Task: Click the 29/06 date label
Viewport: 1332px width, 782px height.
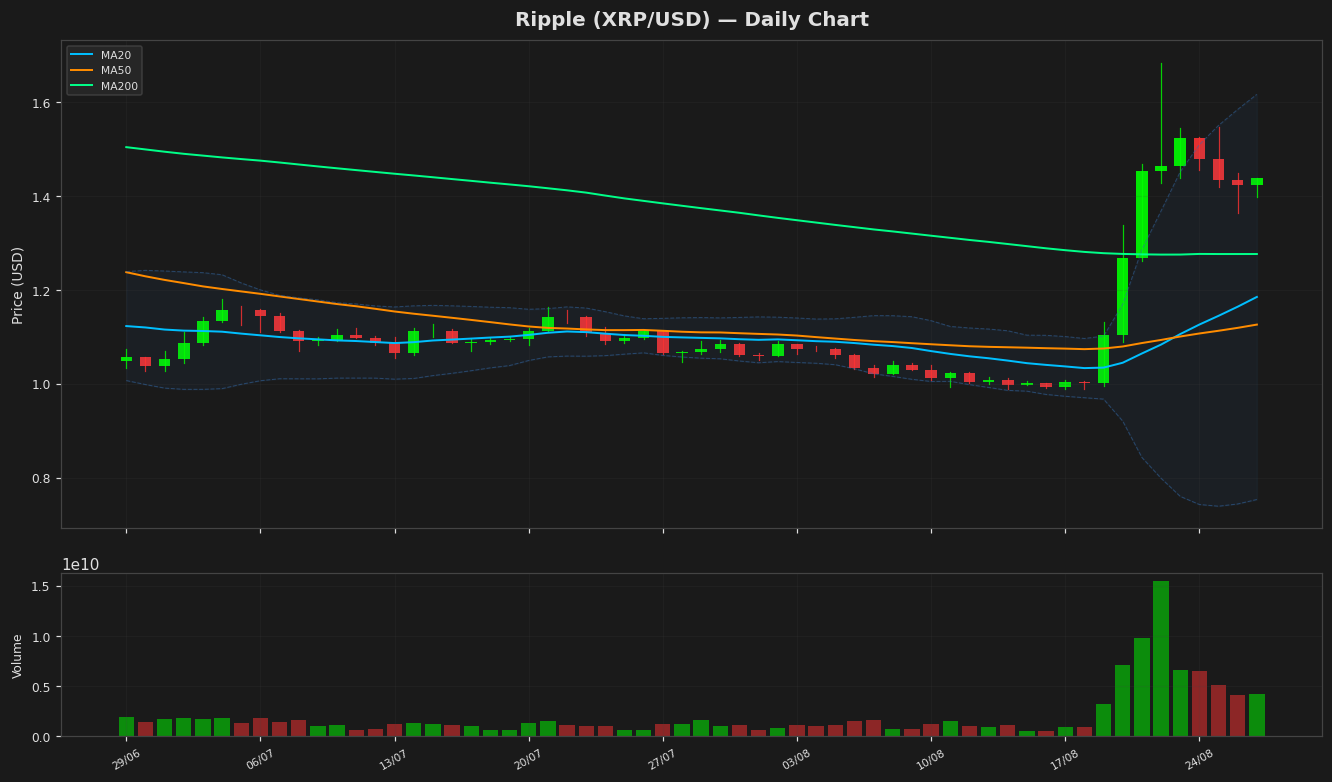Action: pyautogui.click(x=126, y=761)
